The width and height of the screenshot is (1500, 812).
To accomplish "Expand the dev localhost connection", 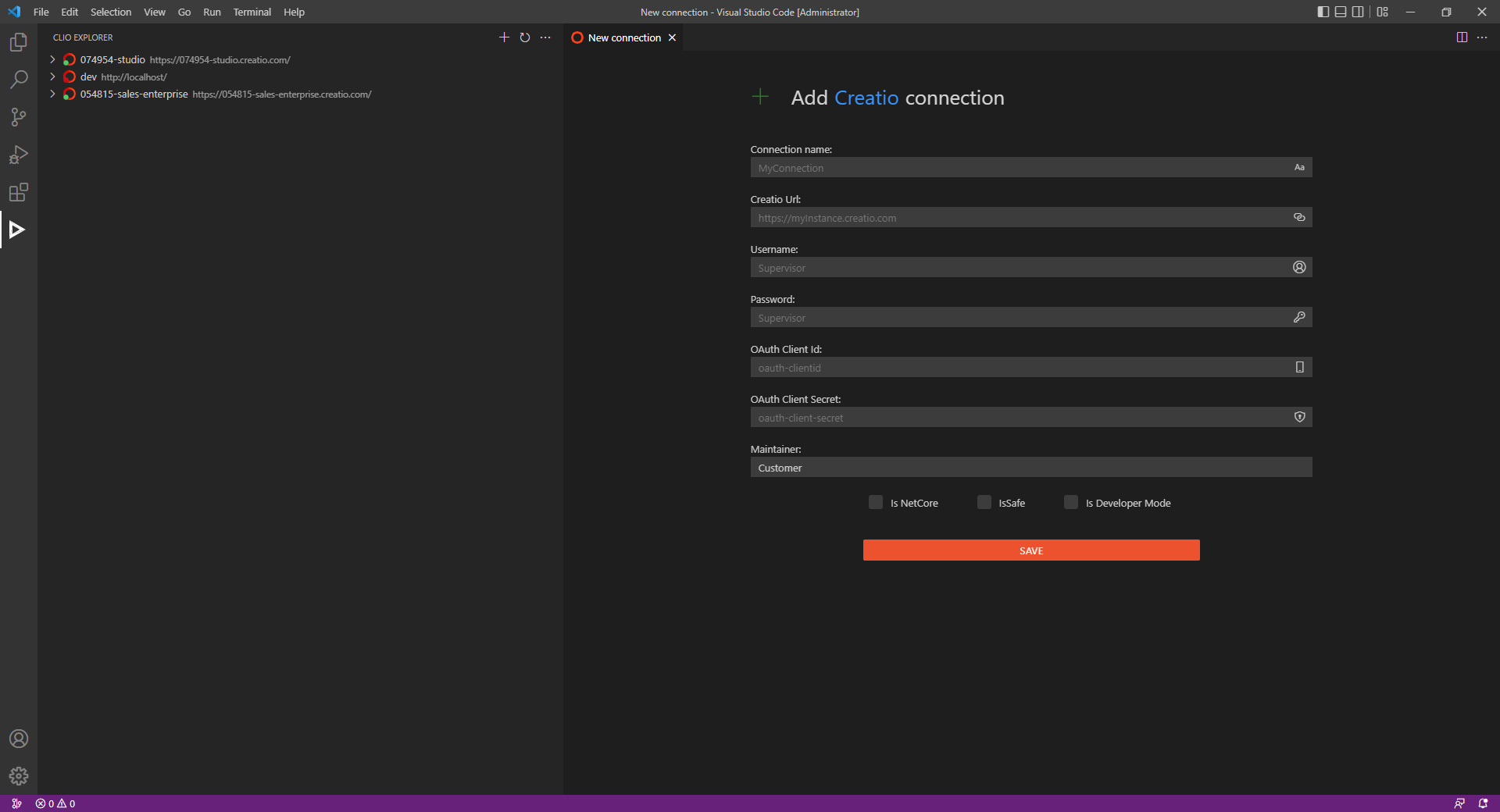I will click(x=52, y=77).
